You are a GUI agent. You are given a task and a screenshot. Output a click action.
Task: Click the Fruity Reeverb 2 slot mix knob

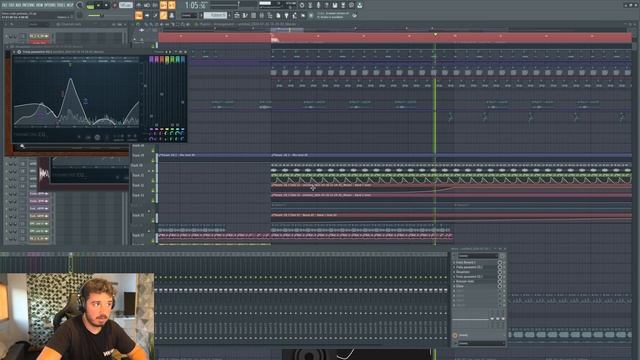(x=500, y=262)
